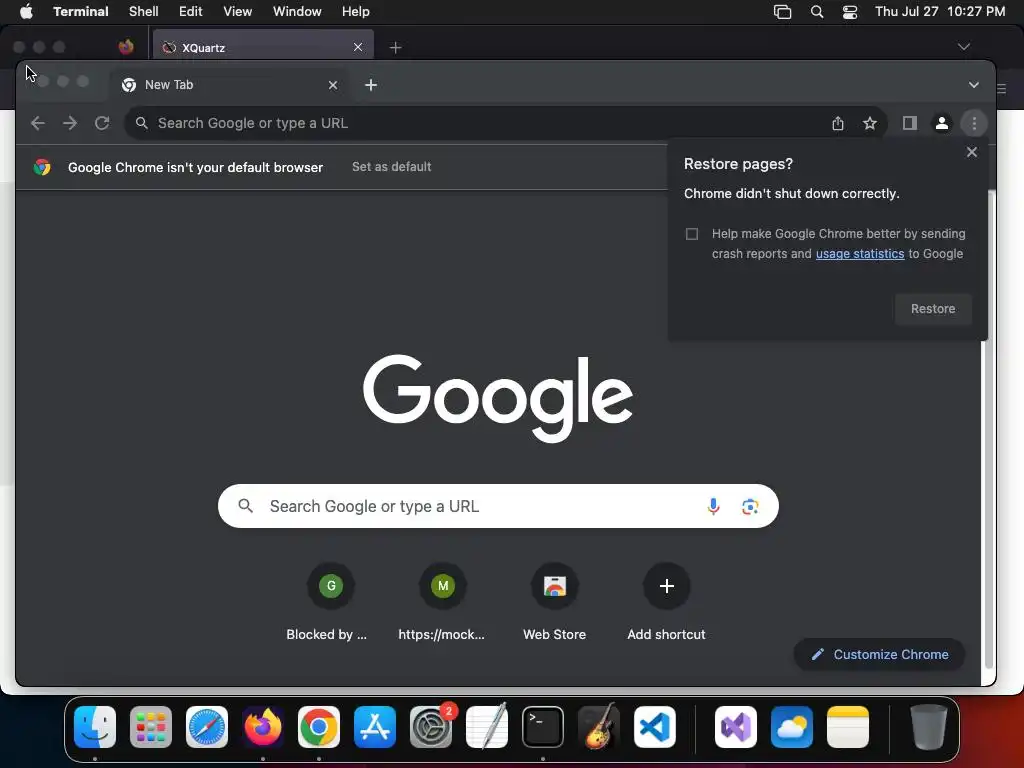Image resolution: width=1024 pixels, height=768 pixels.
Task: Click Chrome's forward navigation arrow
Action: pos(70,123)
